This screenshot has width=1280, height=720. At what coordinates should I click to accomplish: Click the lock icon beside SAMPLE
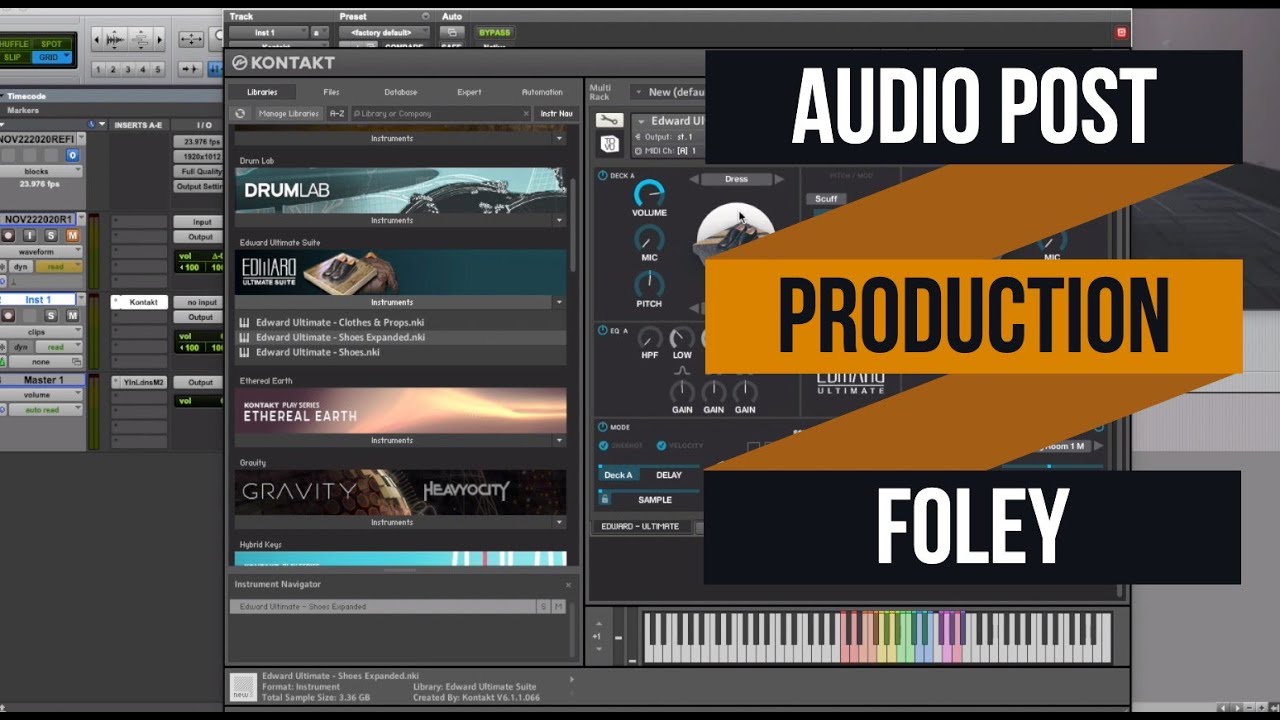tap(605, 499)
